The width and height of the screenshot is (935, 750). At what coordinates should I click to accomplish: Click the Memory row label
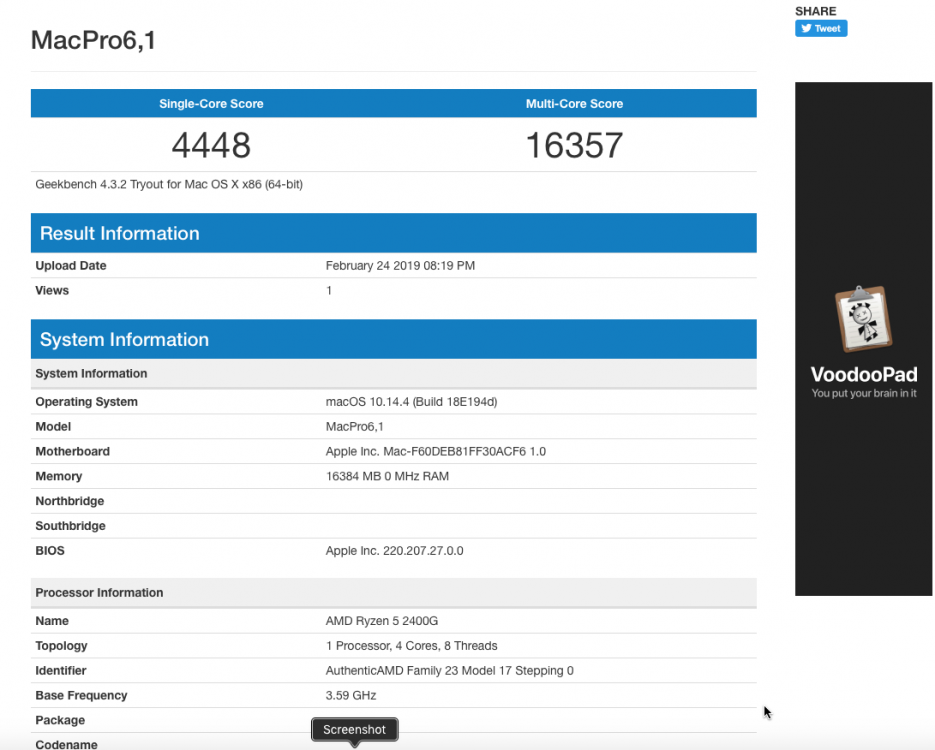tap(58, 476)
